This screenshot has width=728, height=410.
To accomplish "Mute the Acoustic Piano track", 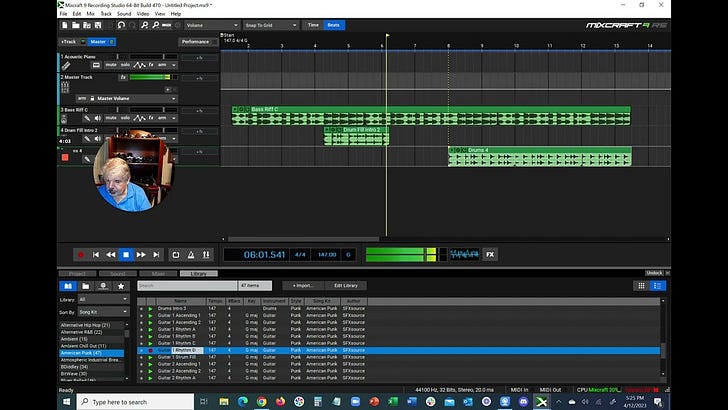I will [x=111, y=65].
